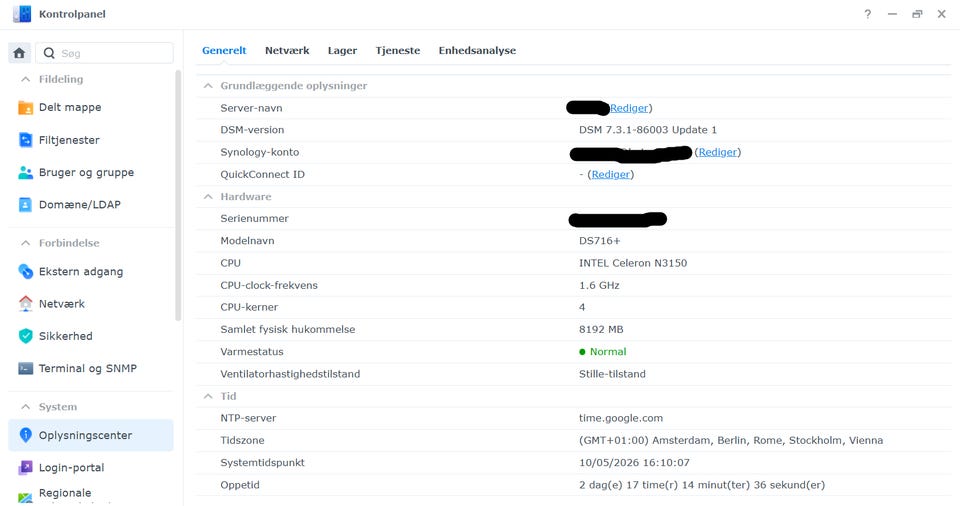Collapse the System sidebar section
Viewport: 960px width, 506px height.
[x=26, y=407]
